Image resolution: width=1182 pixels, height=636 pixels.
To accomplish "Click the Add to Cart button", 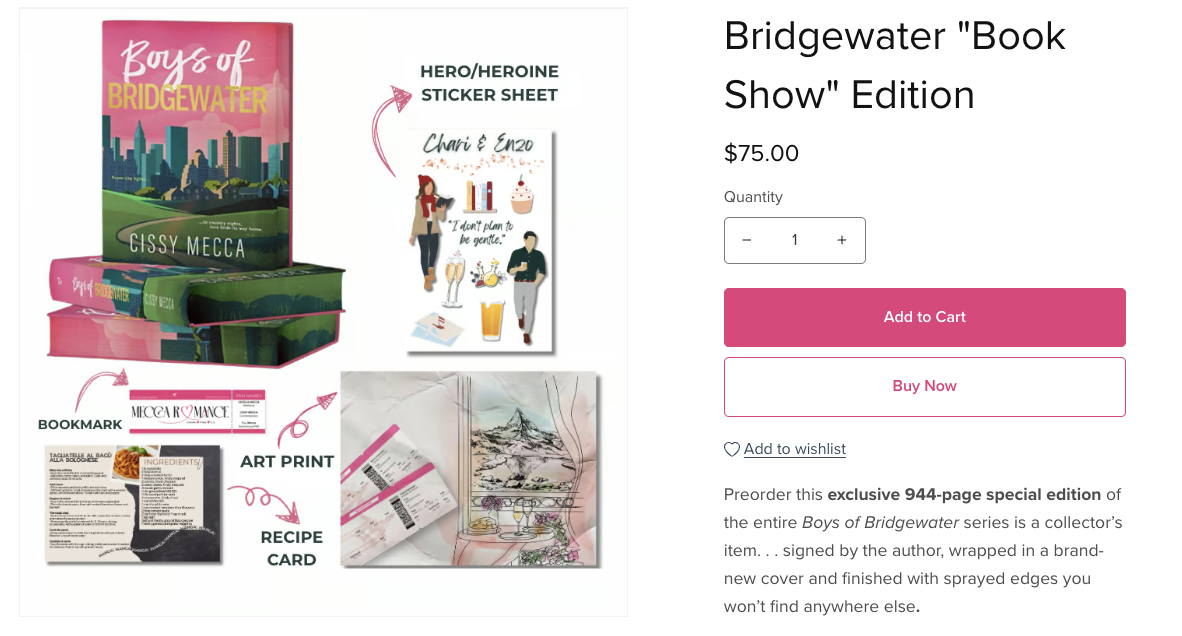I will click(924, 317).
